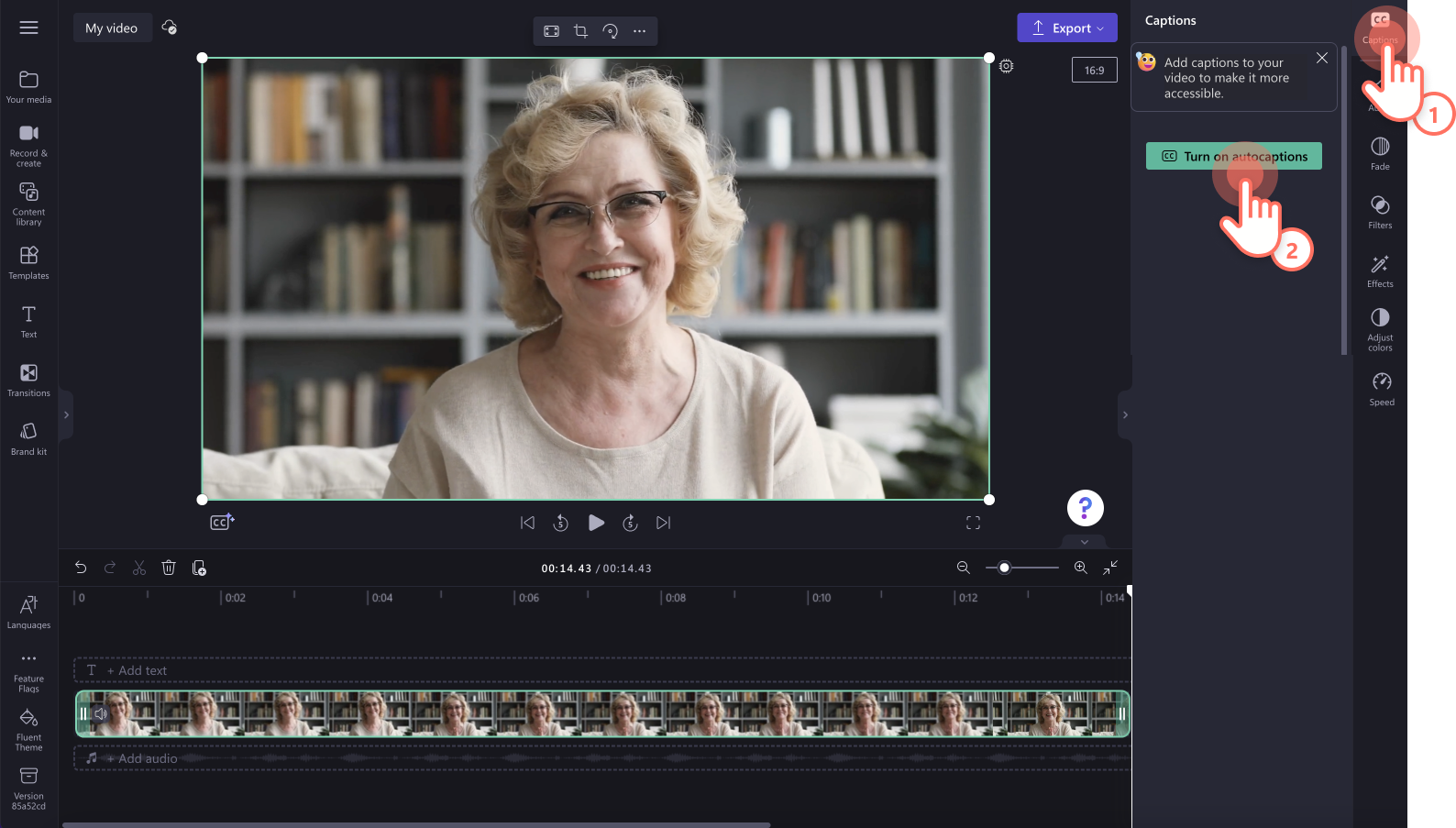Open the Export dropdown
This screenshot has width=1456, height=828.
pos(1067,28)
